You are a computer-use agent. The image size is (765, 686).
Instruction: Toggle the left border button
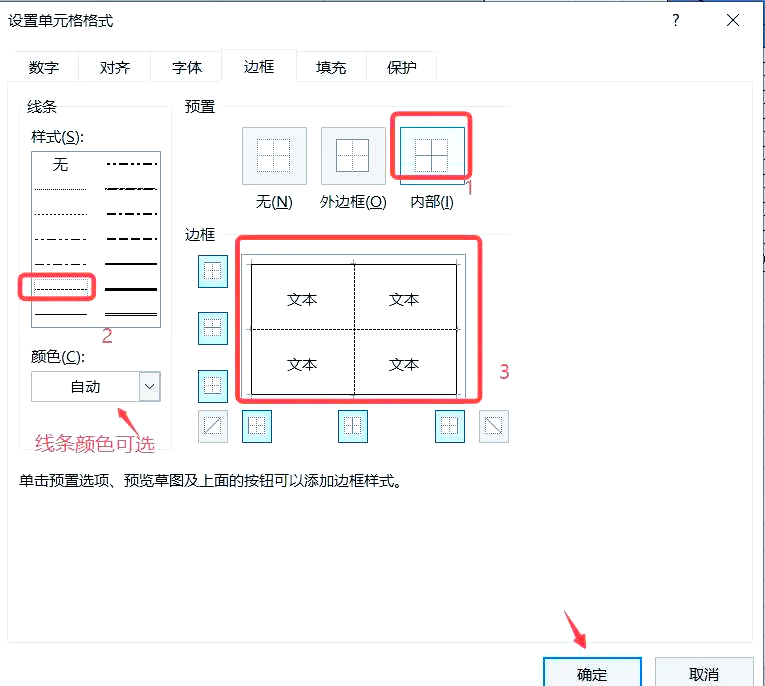click(x=257, y=426)
